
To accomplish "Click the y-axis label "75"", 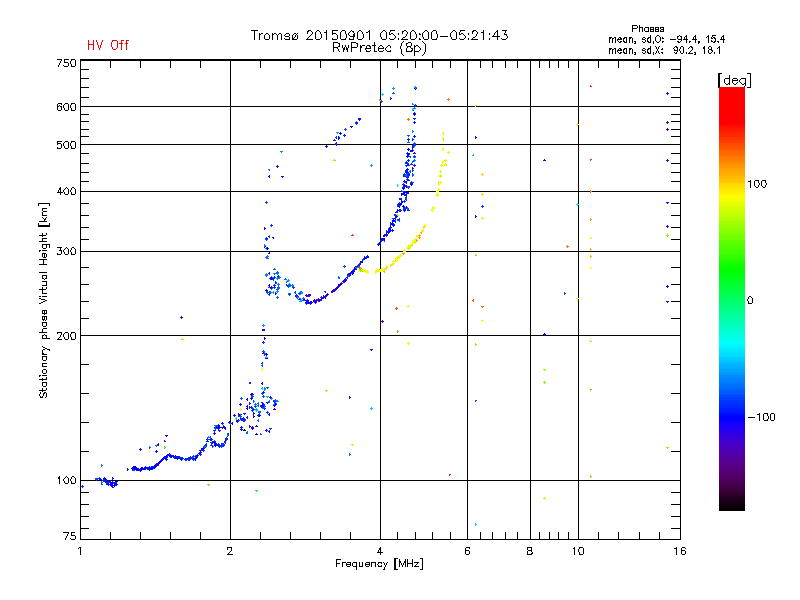I will pos(70,536).
